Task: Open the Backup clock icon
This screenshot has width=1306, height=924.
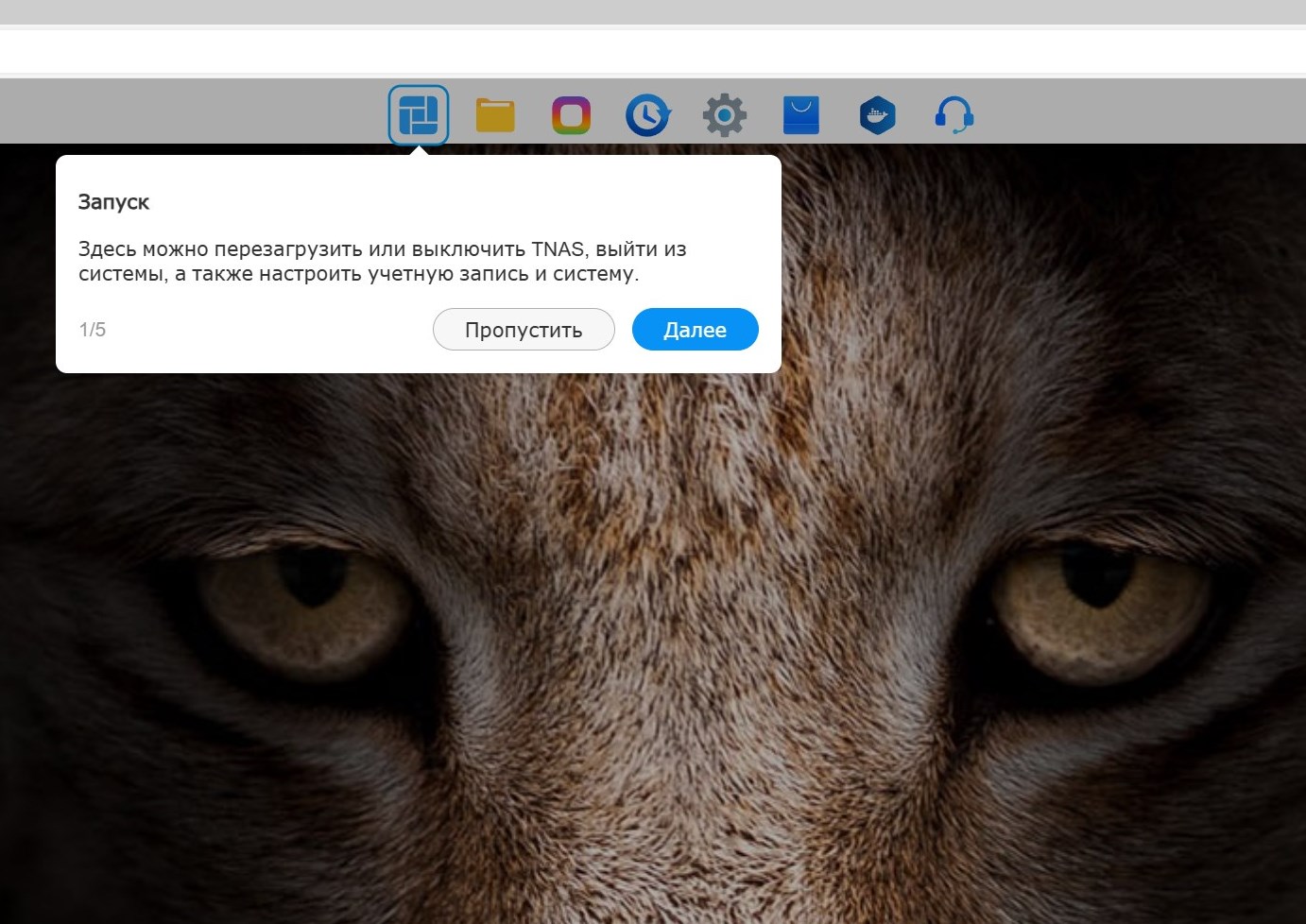Action: [648, 115]
